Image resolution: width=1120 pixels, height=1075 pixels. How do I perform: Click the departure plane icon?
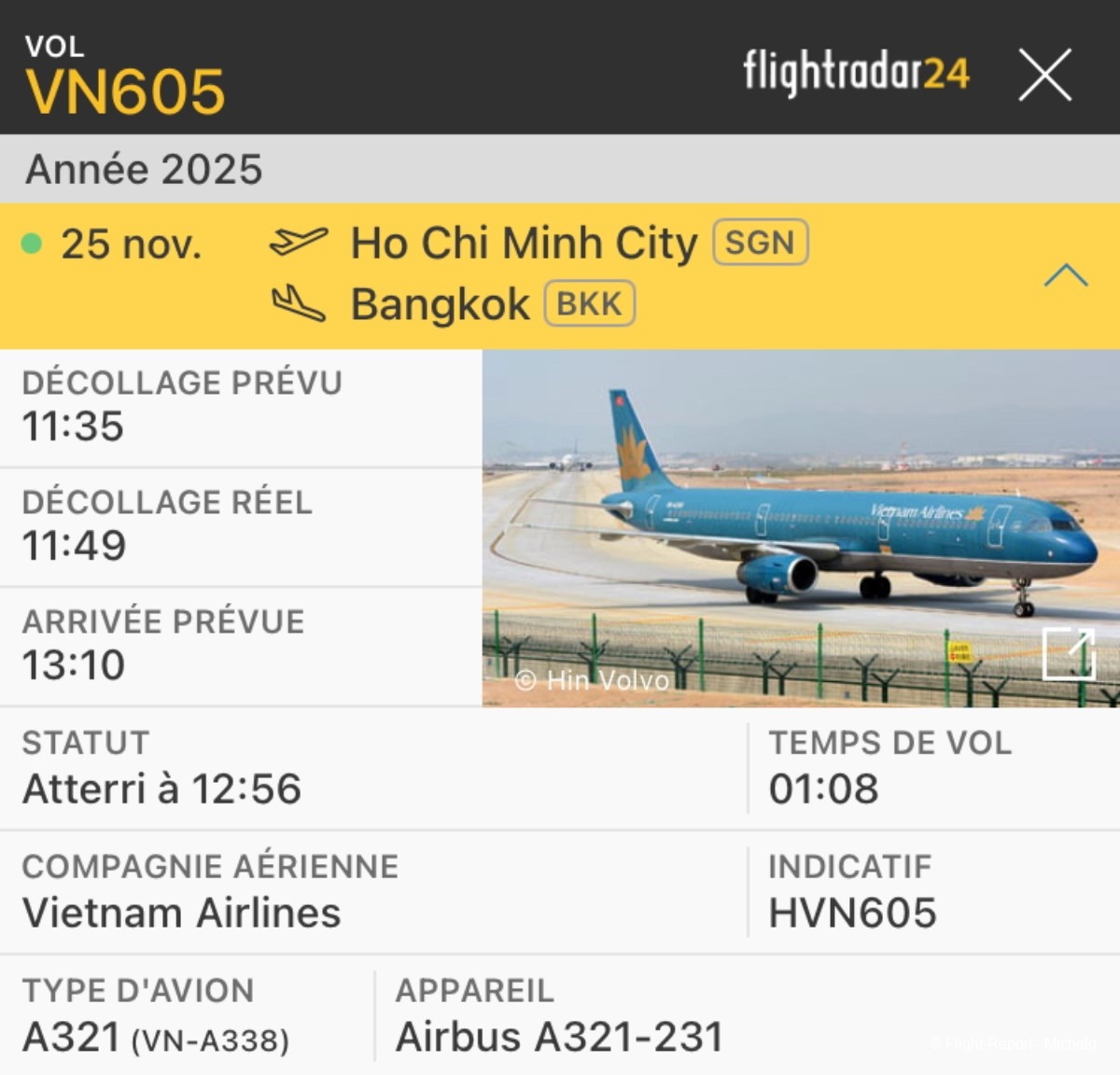pos(299,242)
